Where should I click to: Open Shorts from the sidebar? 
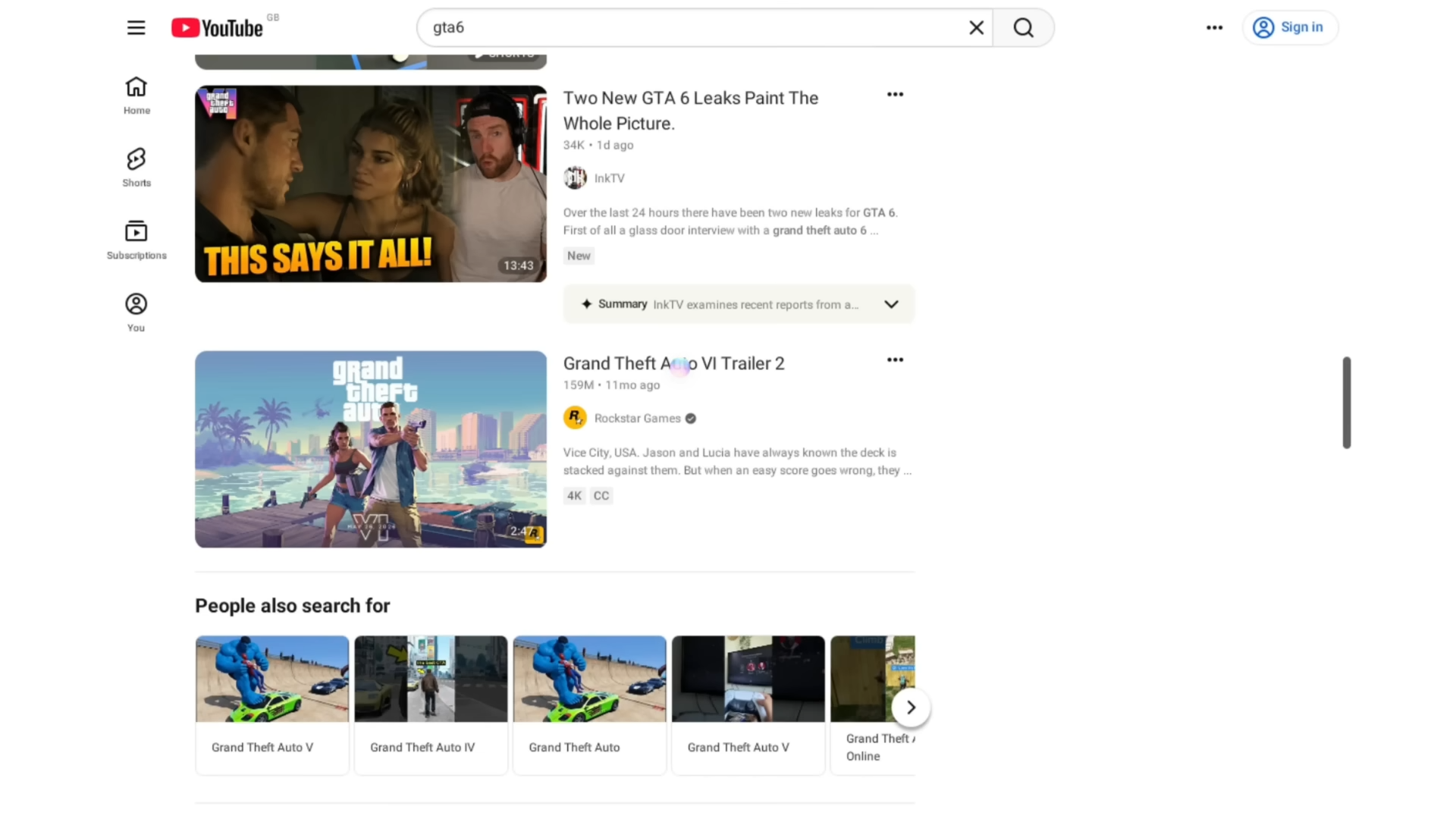(136, 168)
